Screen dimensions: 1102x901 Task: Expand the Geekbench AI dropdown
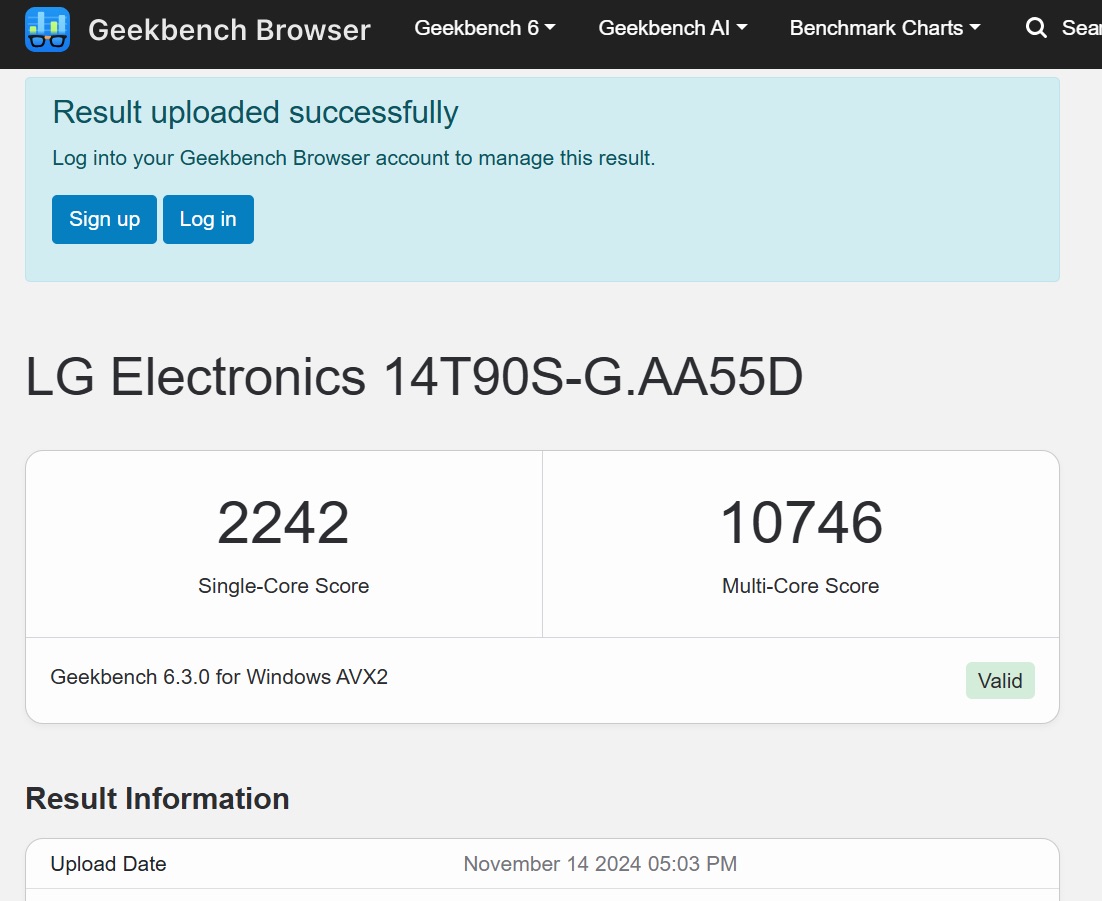[672, 28]
